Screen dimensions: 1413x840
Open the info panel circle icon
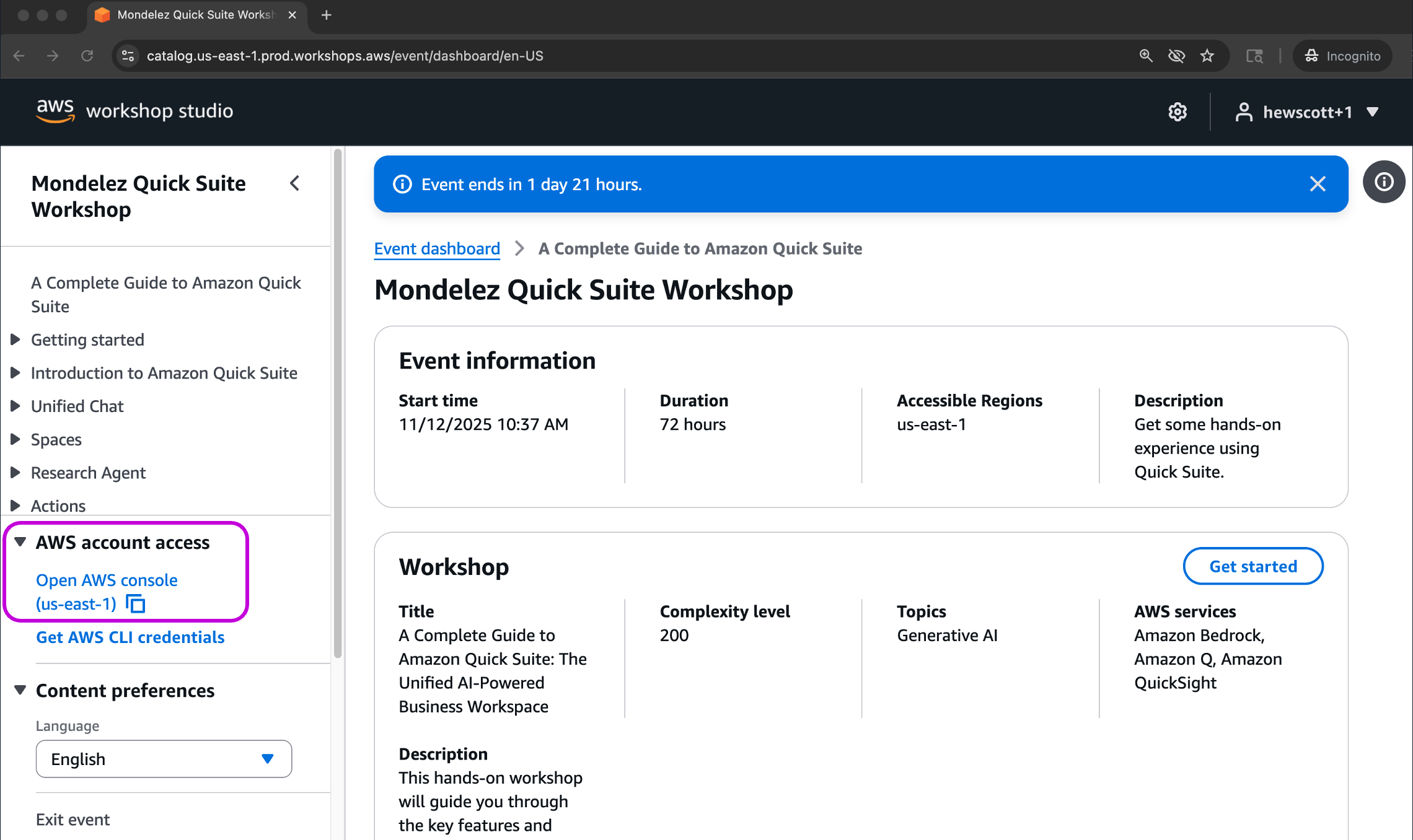coord(1383,182)
